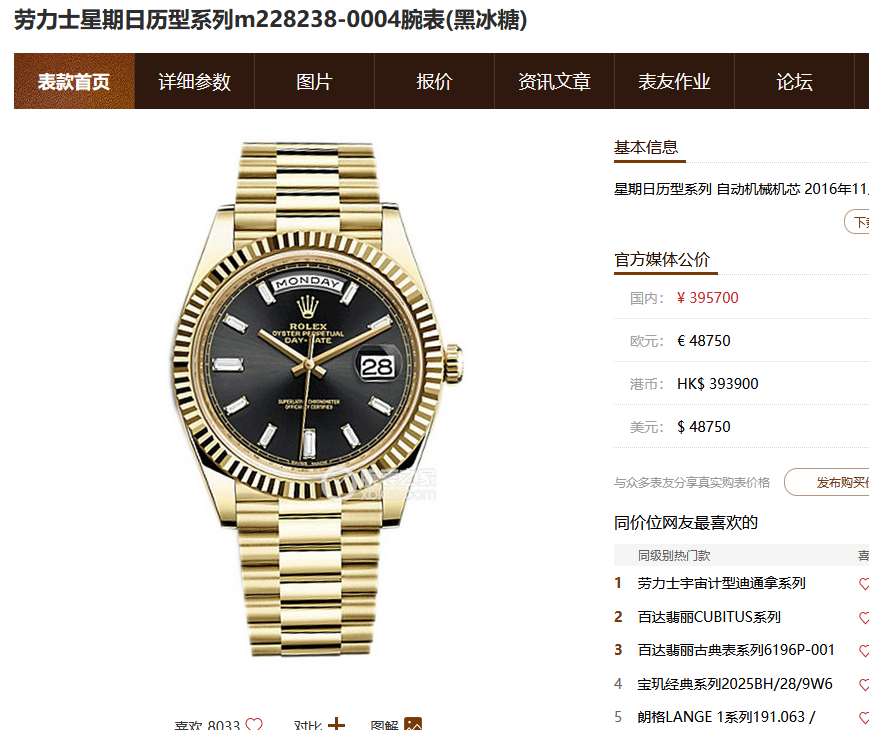The image size is (869, 730).
Task: Open the 资讯文章 tab
Action: (x=554, y=81)
